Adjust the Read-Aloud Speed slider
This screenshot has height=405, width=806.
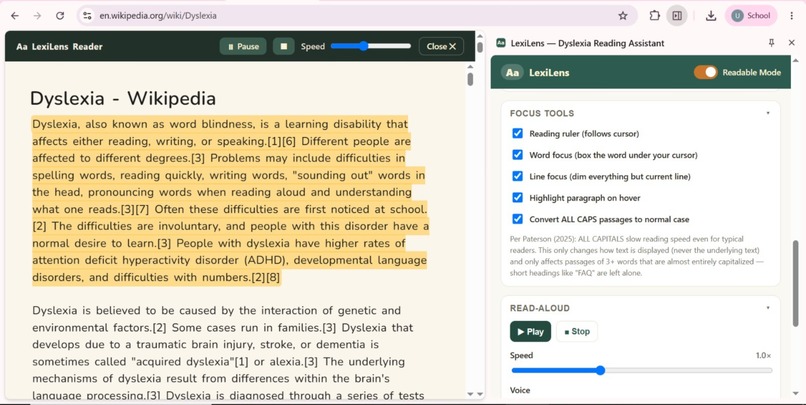click(x=642, y=371)
